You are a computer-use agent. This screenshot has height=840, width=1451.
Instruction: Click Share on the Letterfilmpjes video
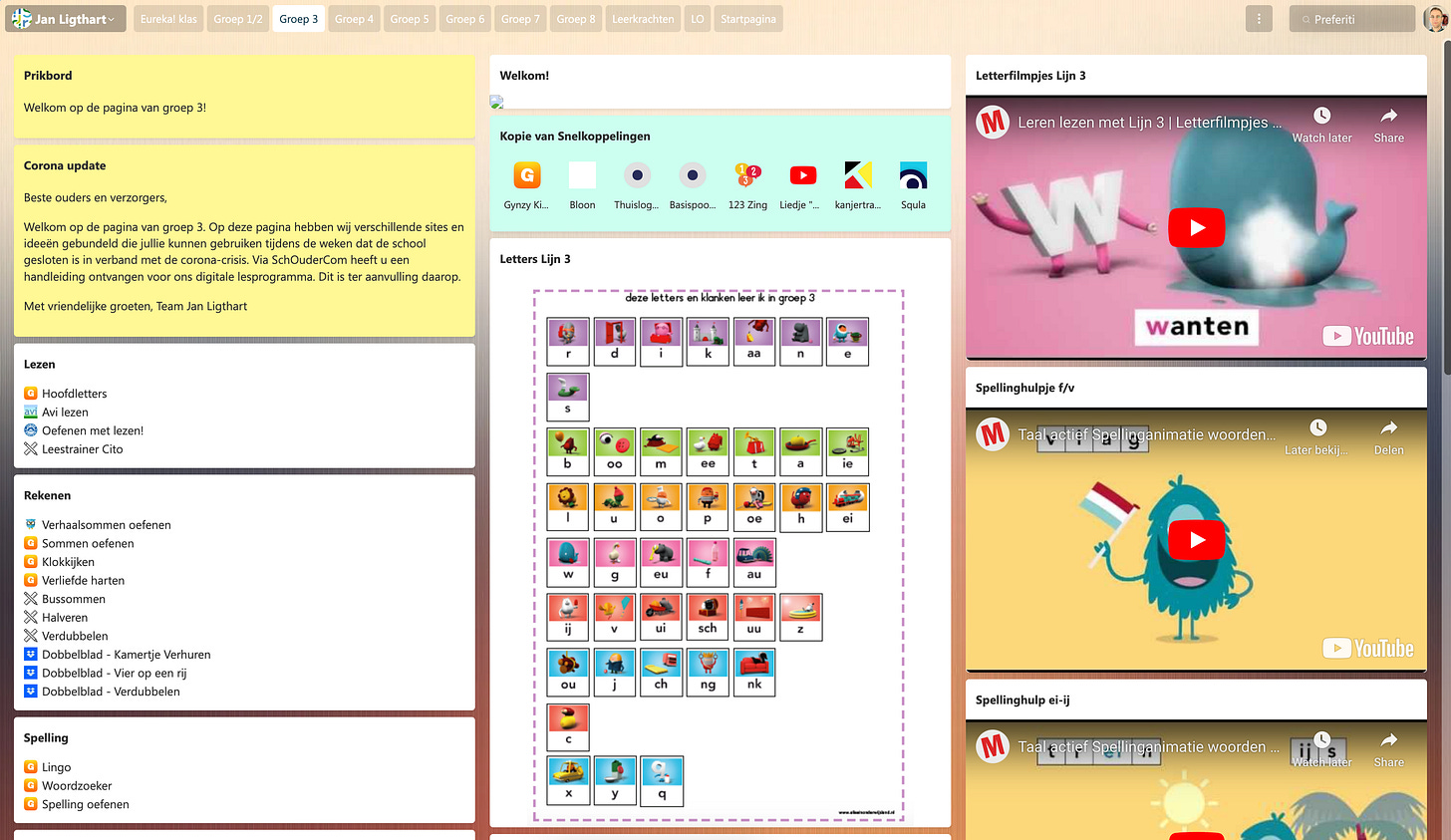click(x=1388, y=125)
